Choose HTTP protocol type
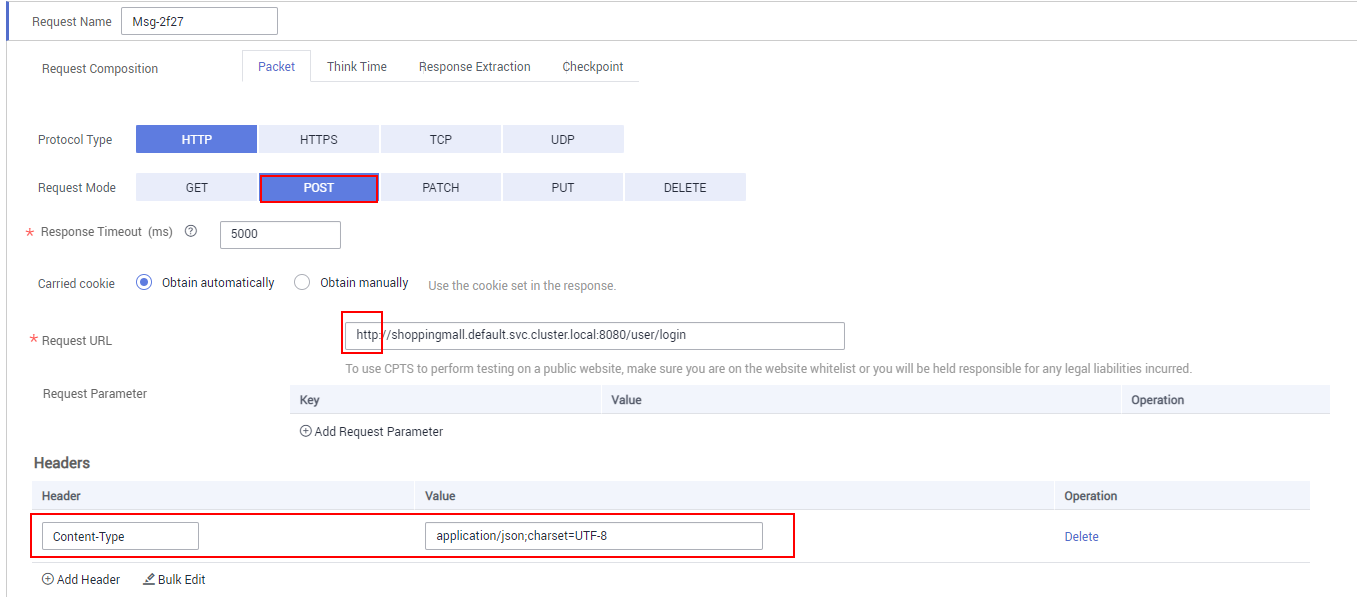Viewport: 1357px width, 597px height. 197,140
